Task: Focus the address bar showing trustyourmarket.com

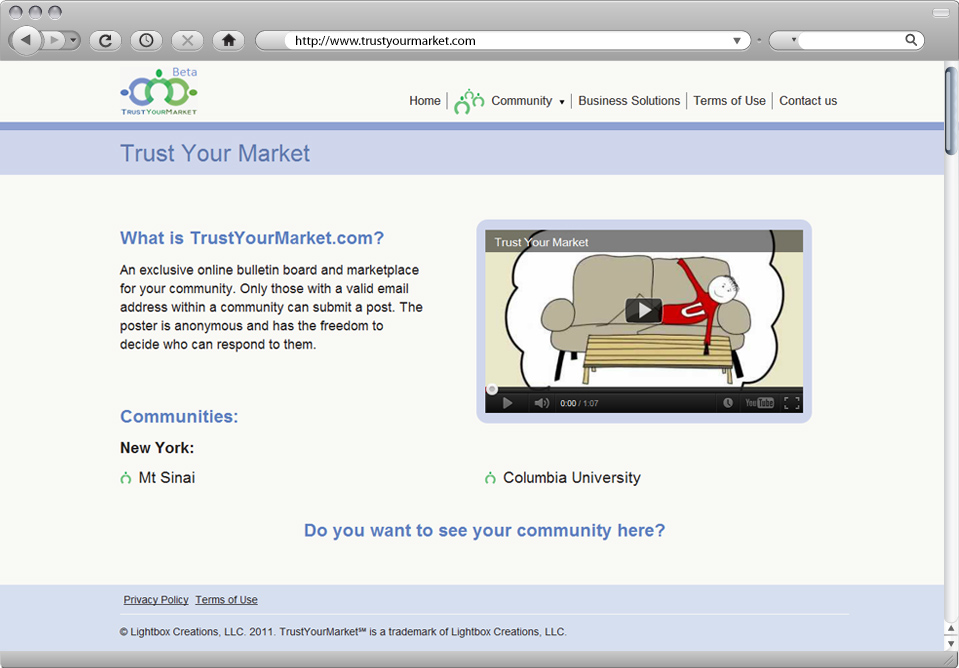Action: click(x=503, y=41)
